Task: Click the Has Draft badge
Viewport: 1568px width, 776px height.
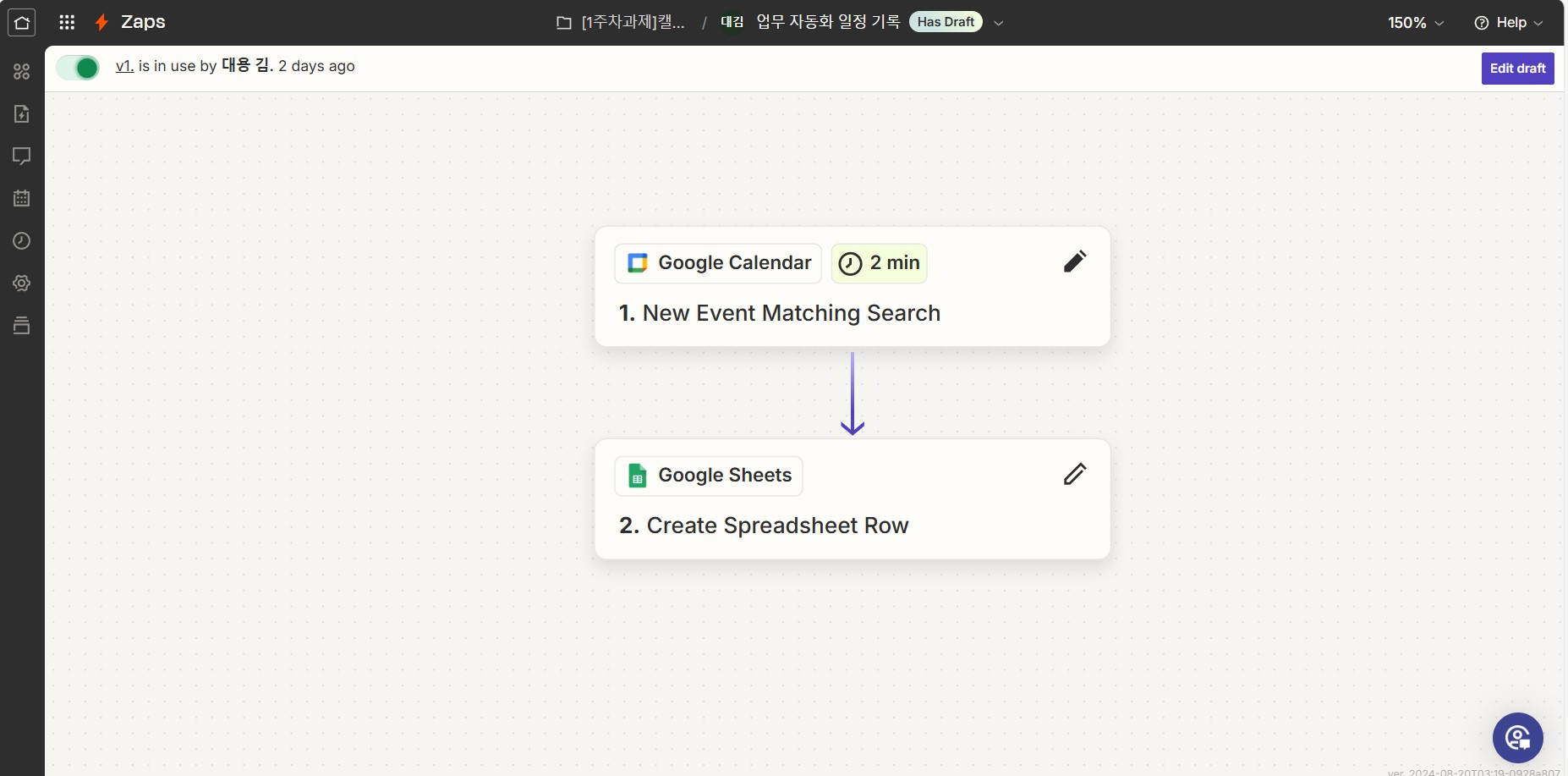Action: click(946, 22)
